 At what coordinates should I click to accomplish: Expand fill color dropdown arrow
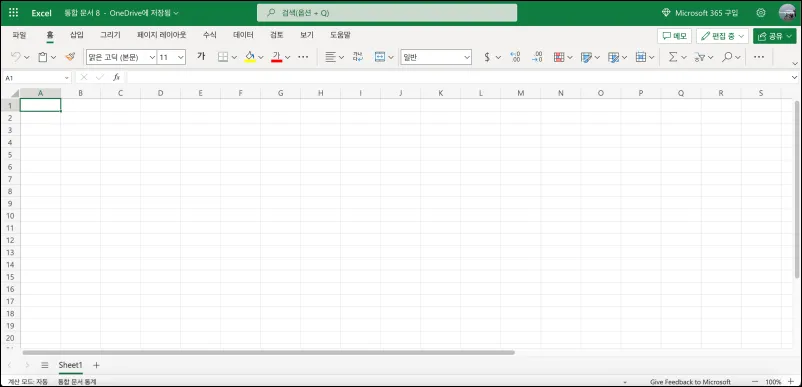[261, 57]
